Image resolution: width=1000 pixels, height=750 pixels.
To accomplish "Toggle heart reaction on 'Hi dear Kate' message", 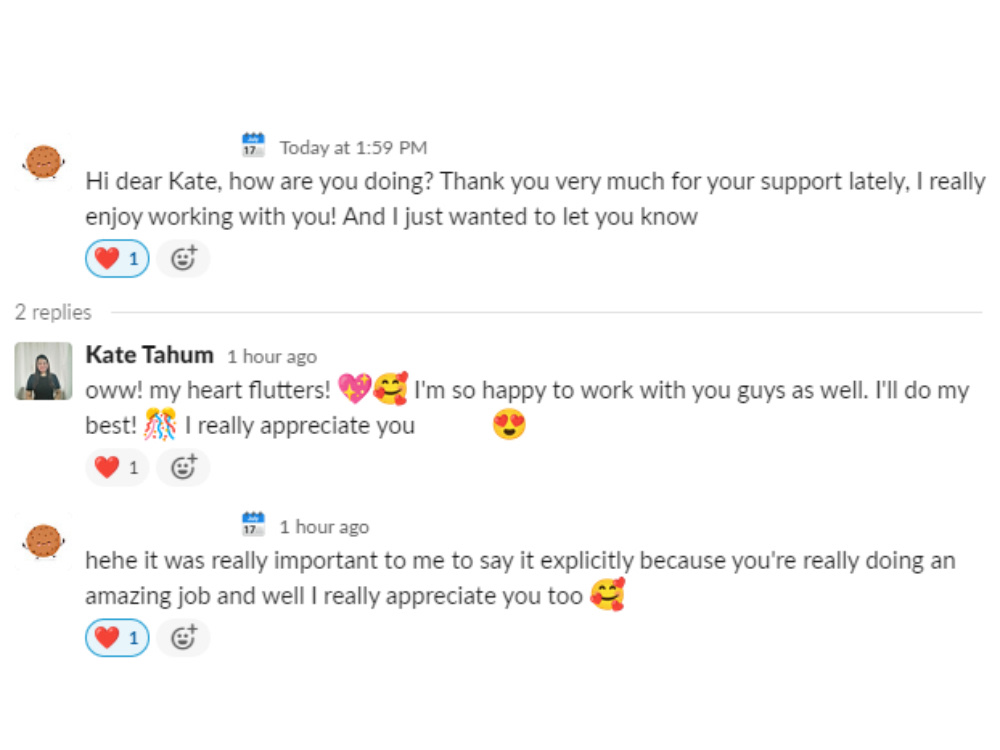I will pyautogui.click(x=117, y=258).
